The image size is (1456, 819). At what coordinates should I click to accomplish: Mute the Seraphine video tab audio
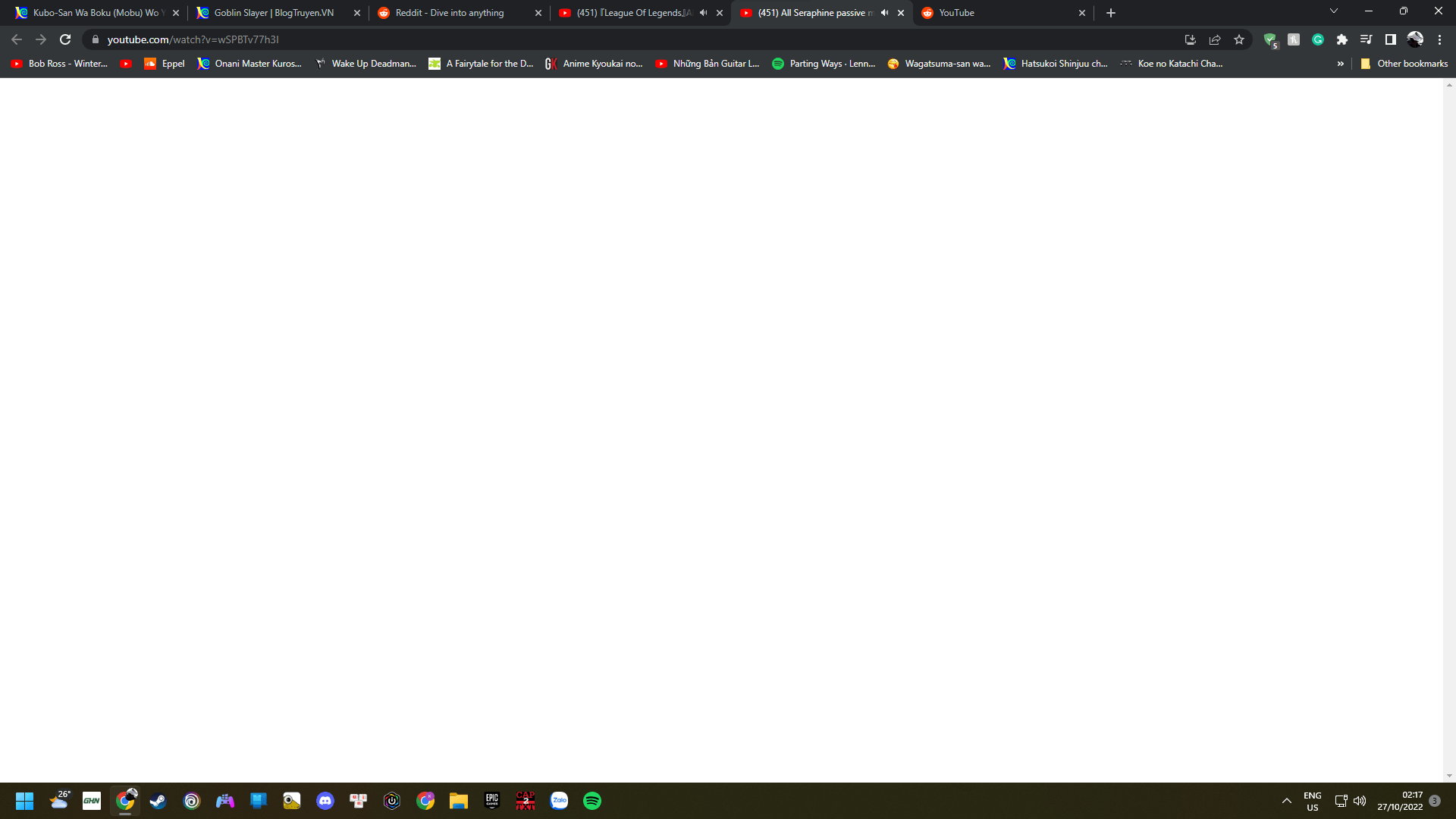(x=883, y=12)
